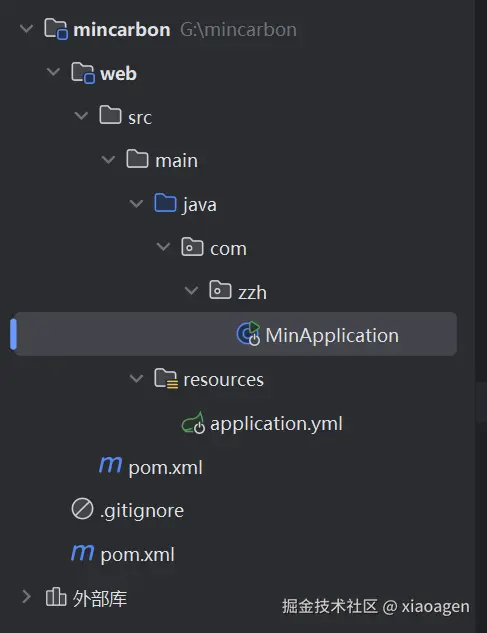Collapse the main folder chevron
This screenshot has width=487, height=633.
tap(108, 160)
